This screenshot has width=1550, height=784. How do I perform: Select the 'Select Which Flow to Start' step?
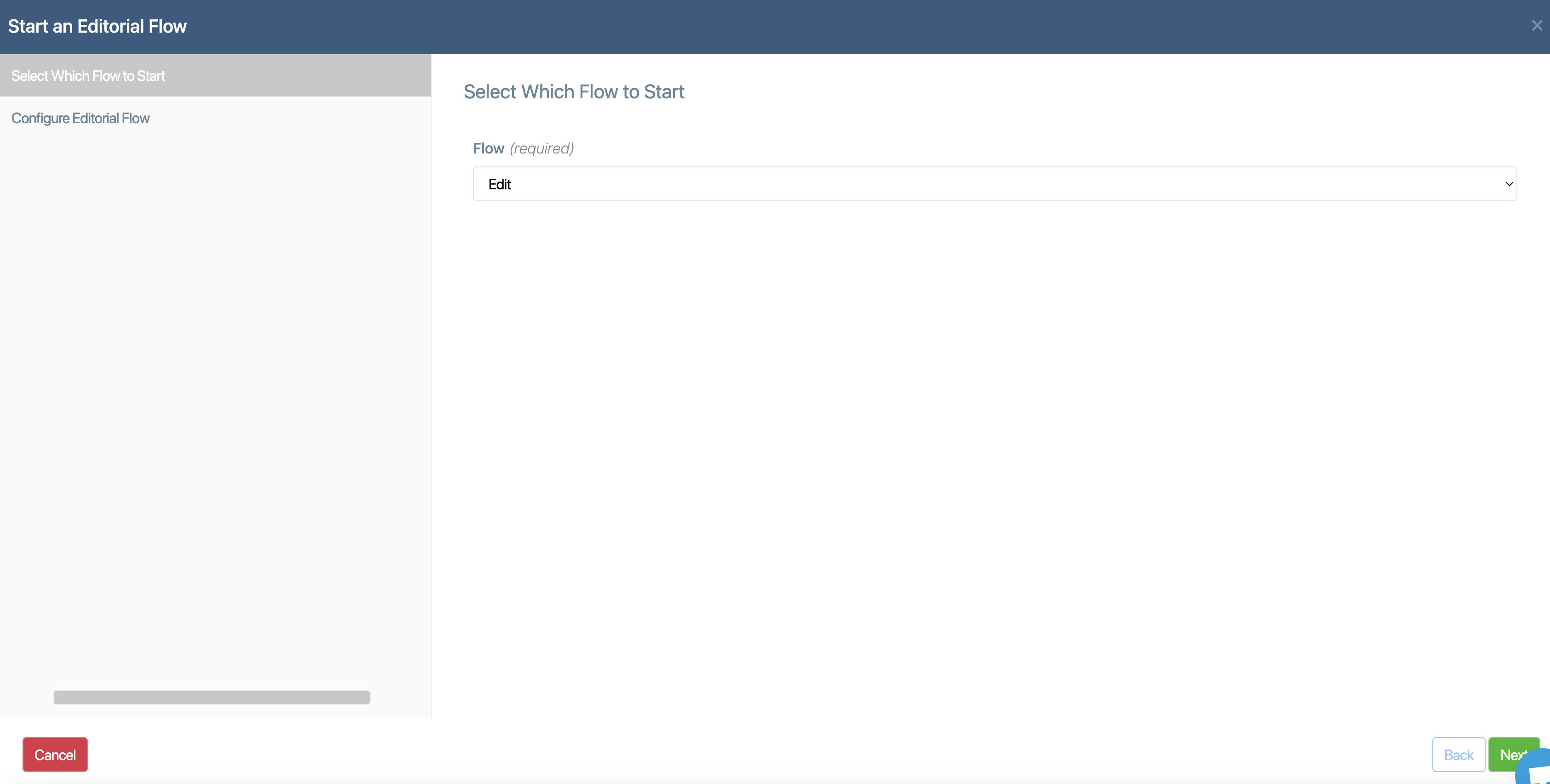click(216, 75)
